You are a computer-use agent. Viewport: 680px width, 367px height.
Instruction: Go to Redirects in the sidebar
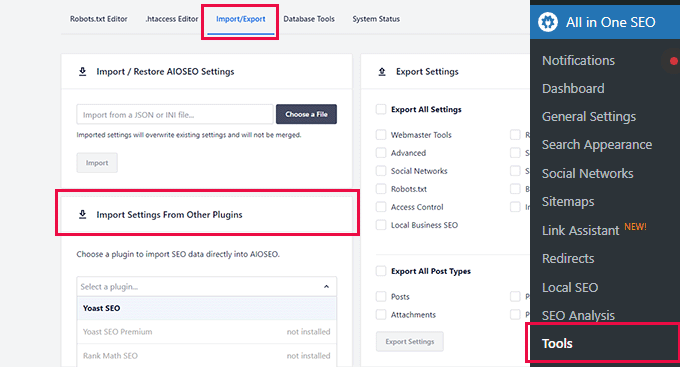(x=568, y=259)
